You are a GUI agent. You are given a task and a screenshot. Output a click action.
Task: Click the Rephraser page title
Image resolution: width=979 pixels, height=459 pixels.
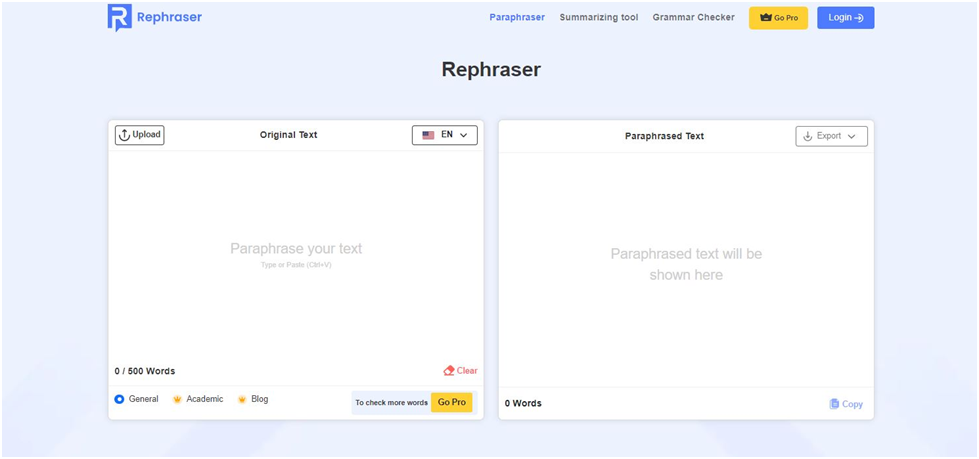(x=491, y=69)
